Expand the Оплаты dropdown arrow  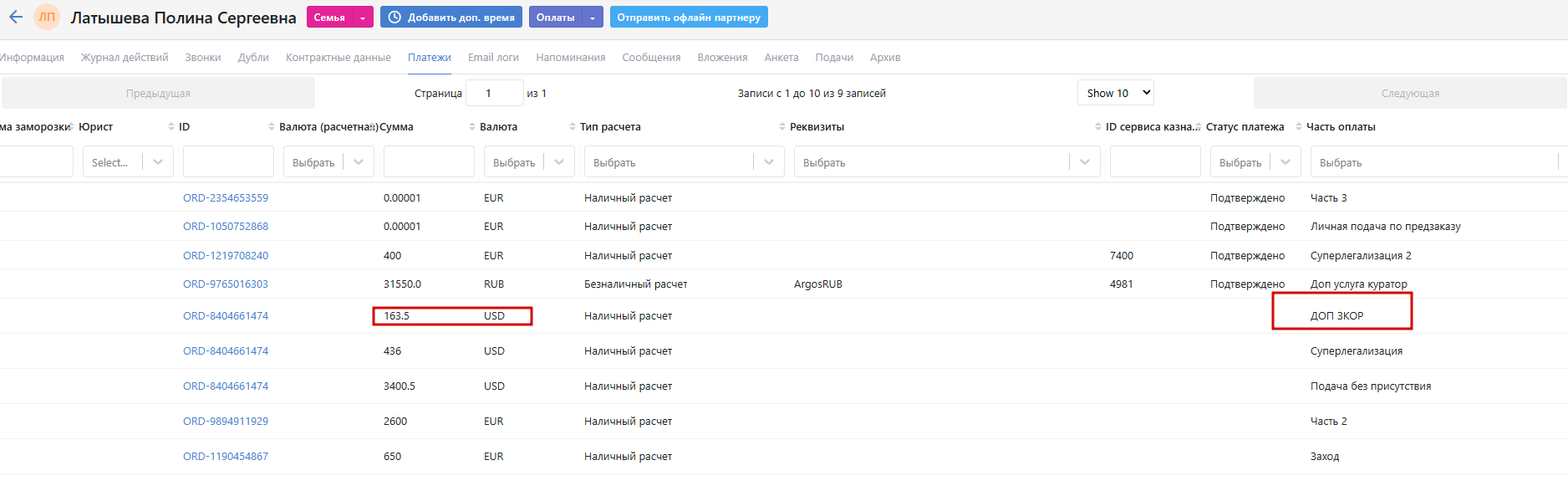click(593, 18)
